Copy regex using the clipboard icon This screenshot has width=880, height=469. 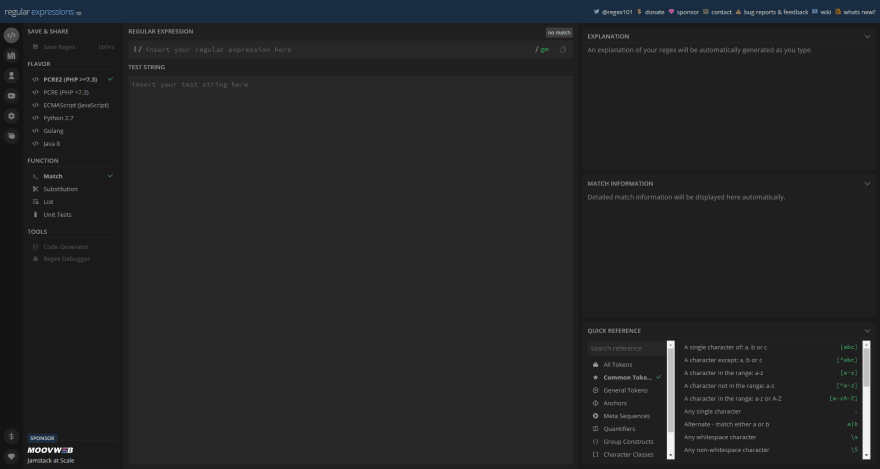click(563, 49)
